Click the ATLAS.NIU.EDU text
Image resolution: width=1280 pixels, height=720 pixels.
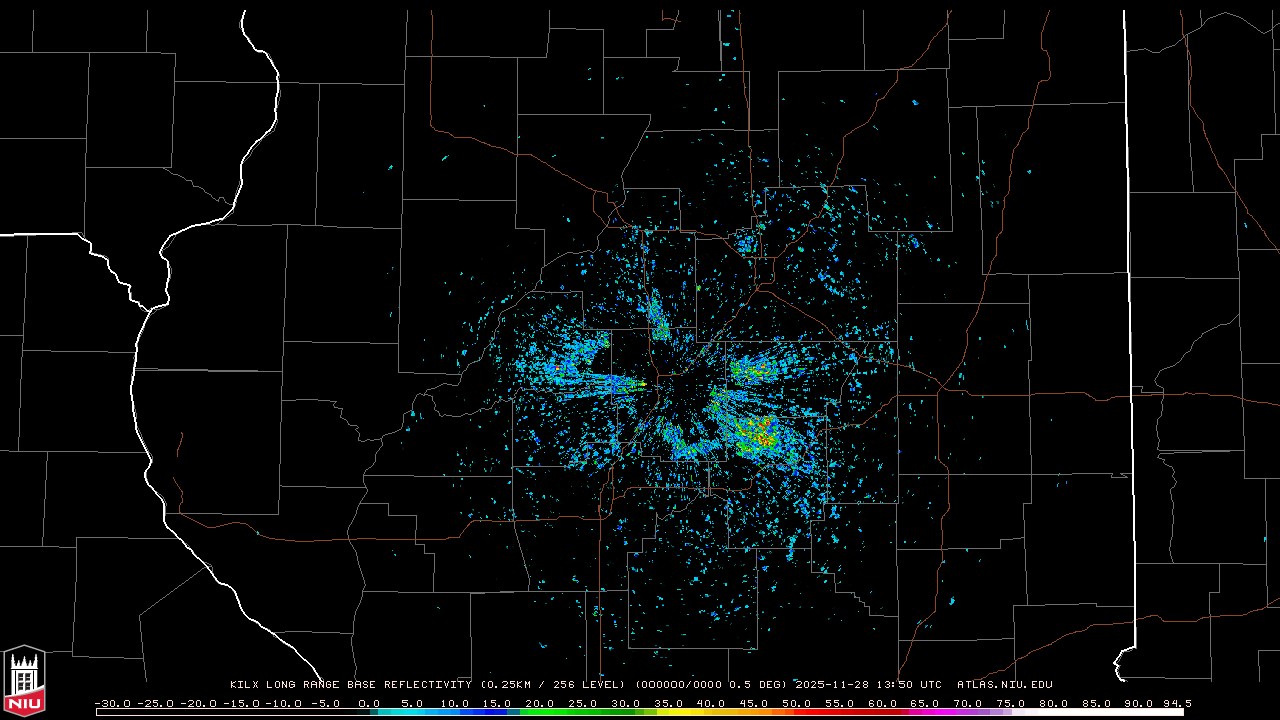(1005, 685)
